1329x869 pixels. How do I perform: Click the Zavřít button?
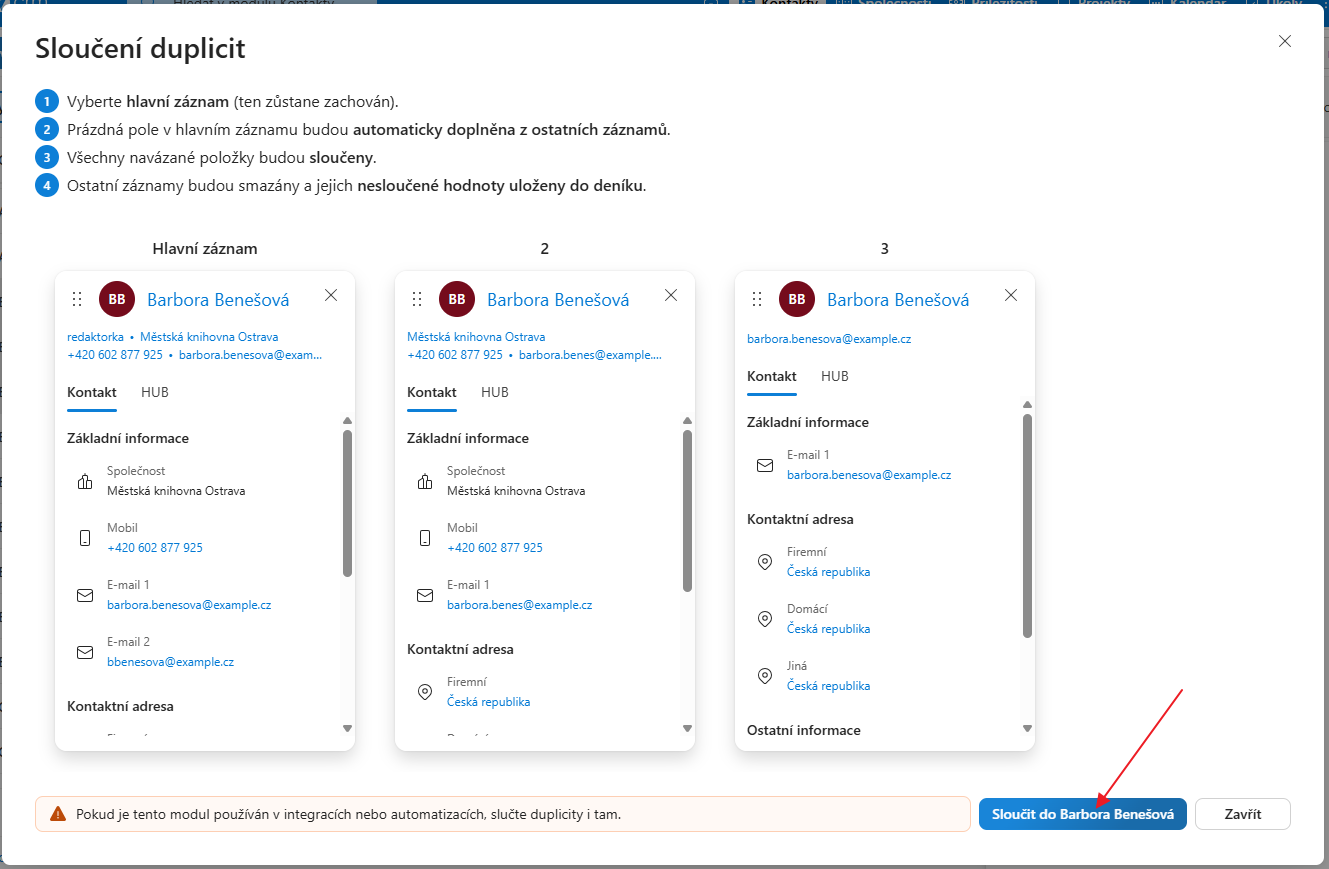(1243, 814)
